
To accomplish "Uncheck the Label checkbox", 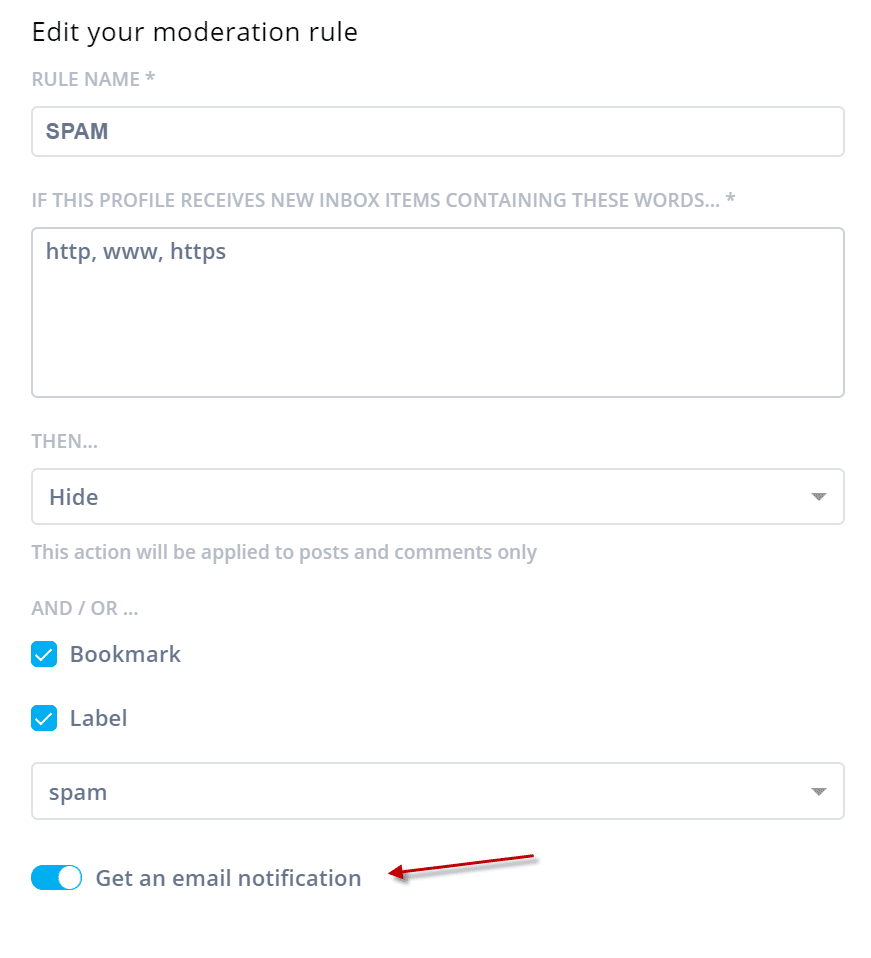I will tap(44, 718).
